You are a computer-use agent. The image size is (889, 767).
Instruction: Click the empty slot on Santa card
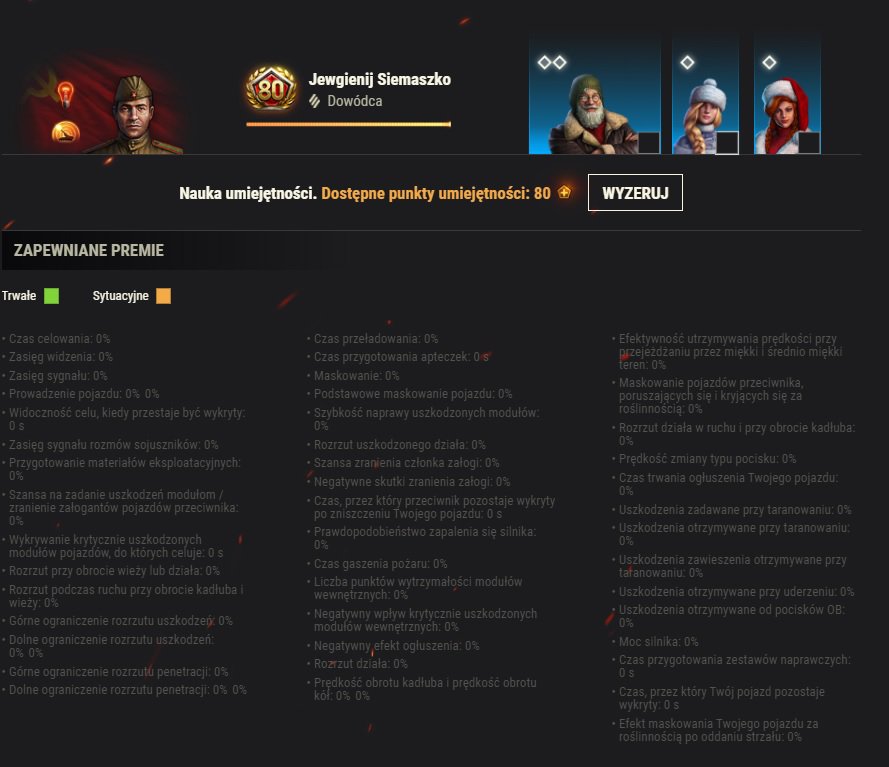coord(649,142)
